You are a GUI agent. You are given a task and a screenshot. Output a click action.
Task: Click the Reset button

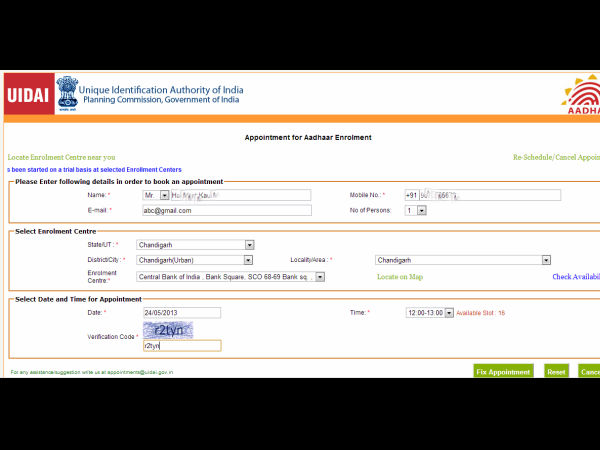pyautogui.click(x=556, y=371)
